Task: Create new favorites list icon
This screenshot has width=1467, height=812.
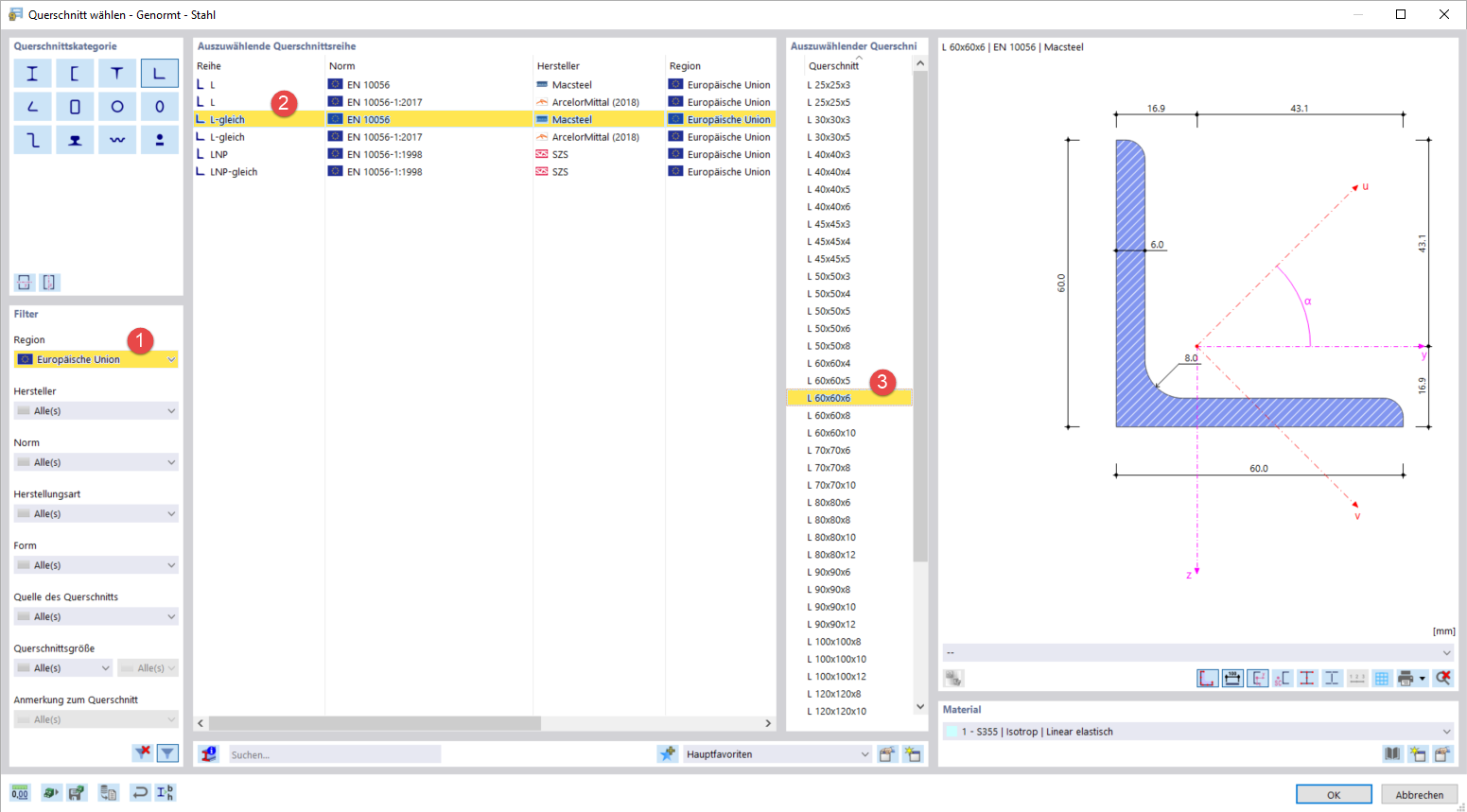Action: 912,753
